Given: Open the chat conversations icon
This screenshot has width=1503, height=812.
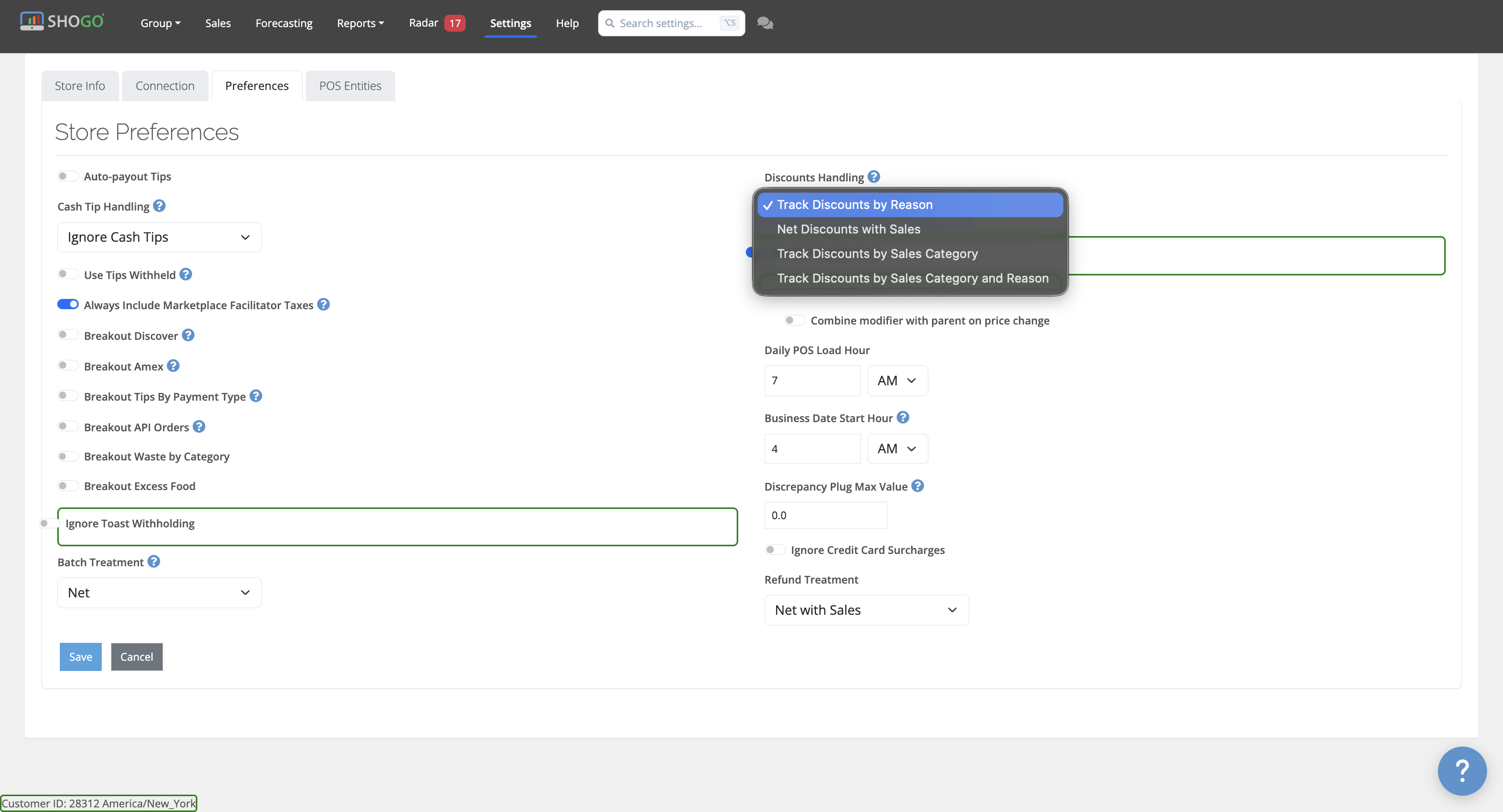Looking at the screenshot, I should tap(765, 23).
